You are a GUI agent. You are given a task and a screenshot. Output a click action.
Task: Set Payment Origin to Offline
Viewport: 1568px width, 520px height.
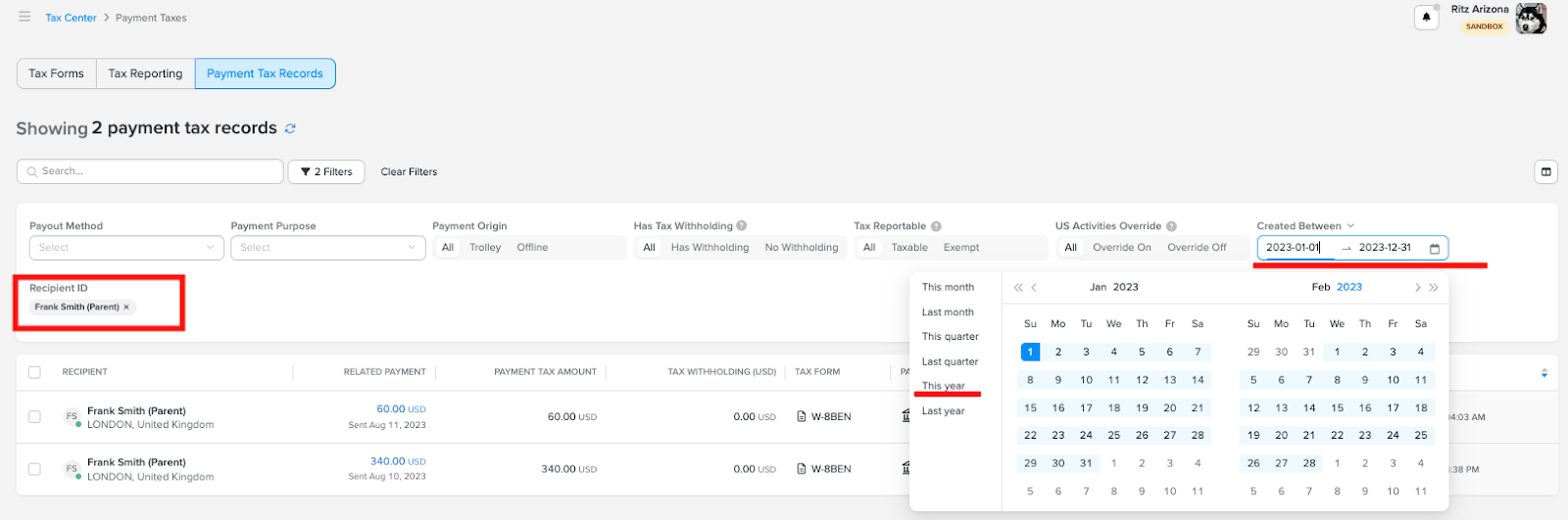click(x=532, y=248)
